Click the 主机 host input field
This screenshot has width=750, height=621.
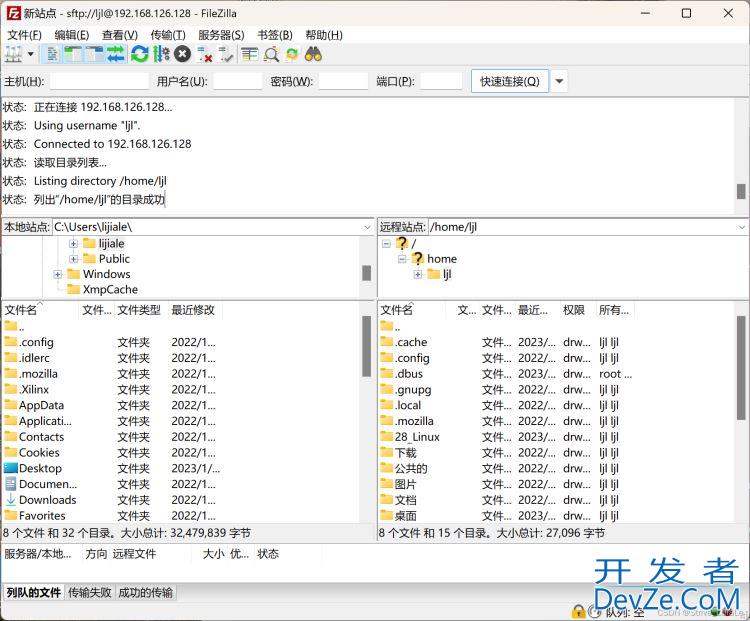tap(99, 81)
